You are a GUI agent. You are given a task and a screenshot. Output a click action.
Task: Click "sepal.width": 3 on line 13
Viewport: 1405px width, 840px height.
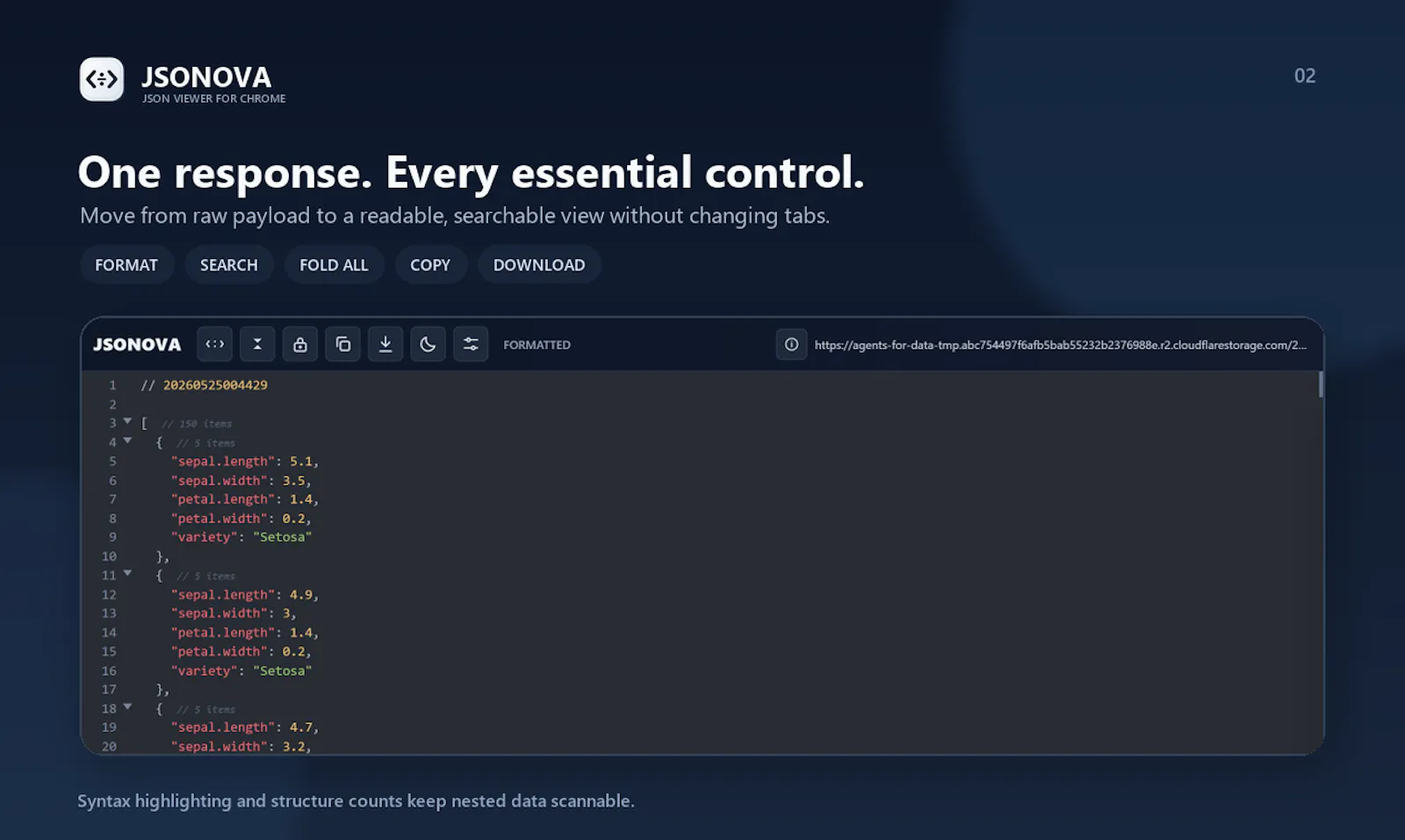click(x=234, y=614)
